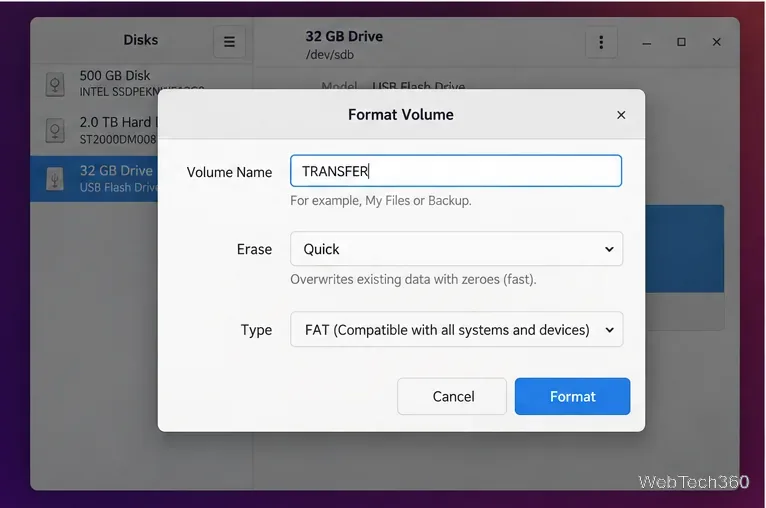This screenshot has height=508, width=766.
Task: Select the 32 GB Drive sidebar entry
Action: tap(94, 179)
